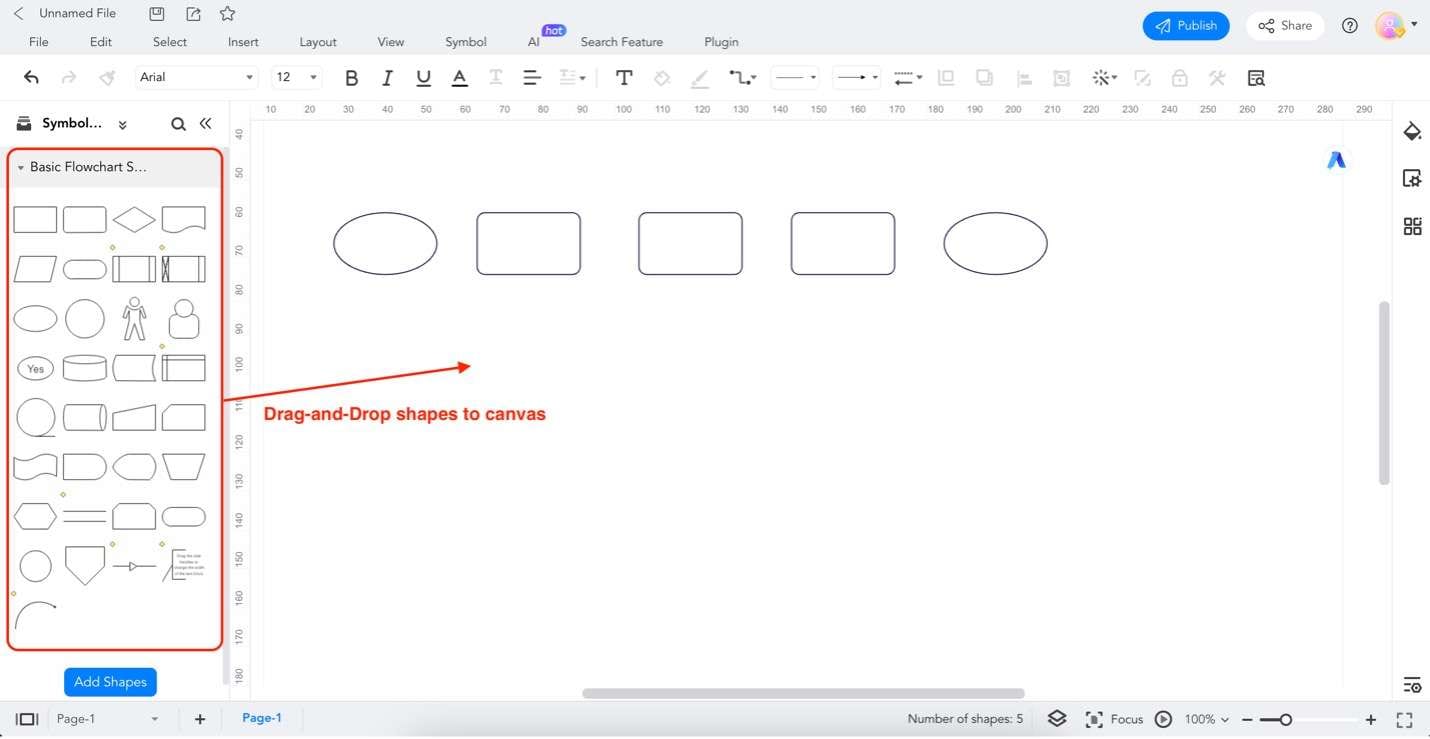
Task: Select the hexagon shape in library
Action: (35, 516)
